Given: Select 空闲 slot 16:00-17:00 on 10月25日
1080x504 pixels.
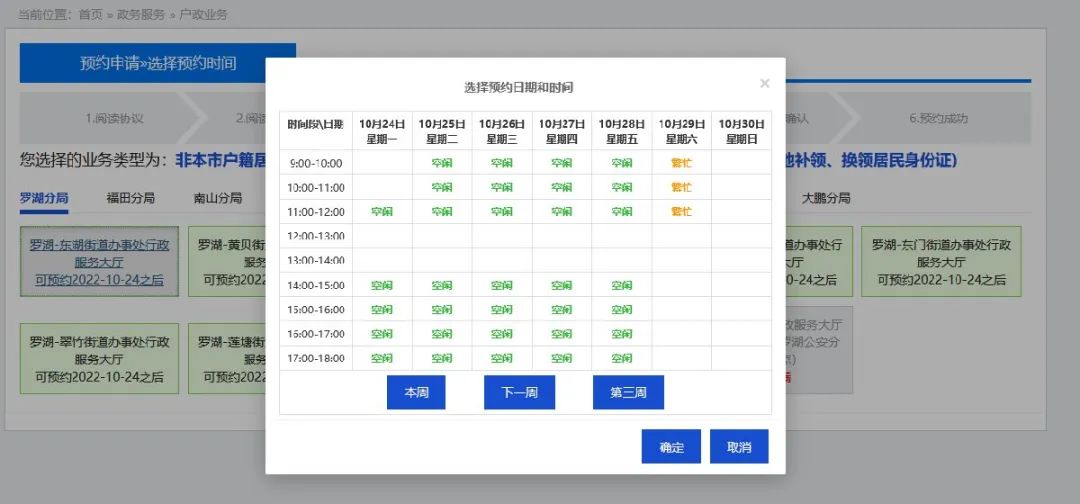Looking at the screenshot, I should pos(442,334).
